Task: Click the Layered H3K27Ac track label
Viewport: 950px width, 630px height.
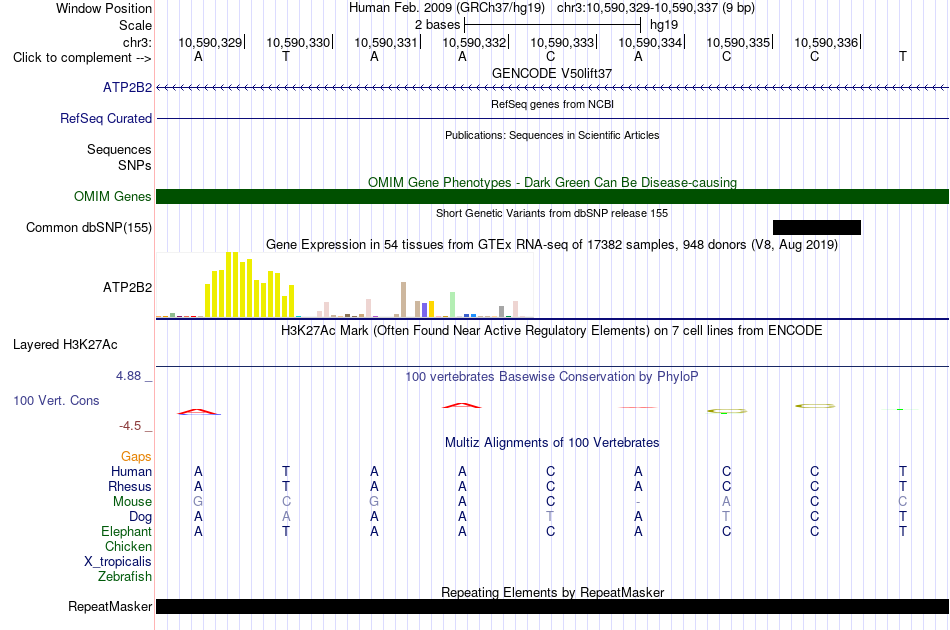Action: 65,345
